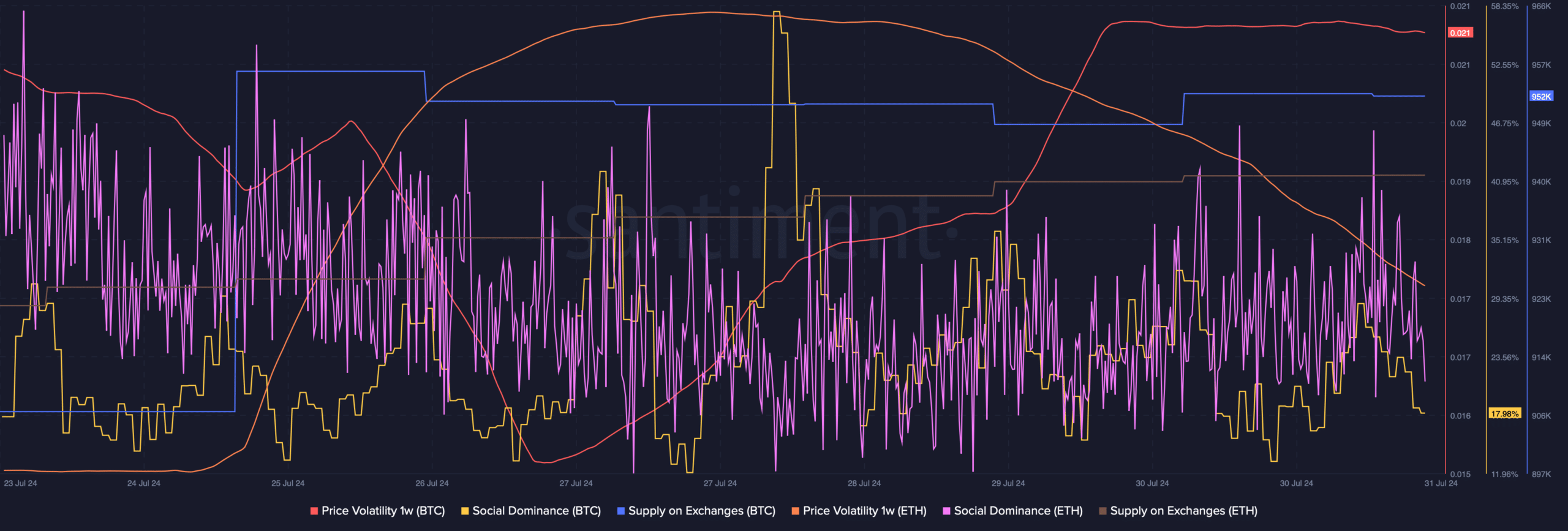Click brown swatch for Supply on Exchanges ETH

point(1102,511)
